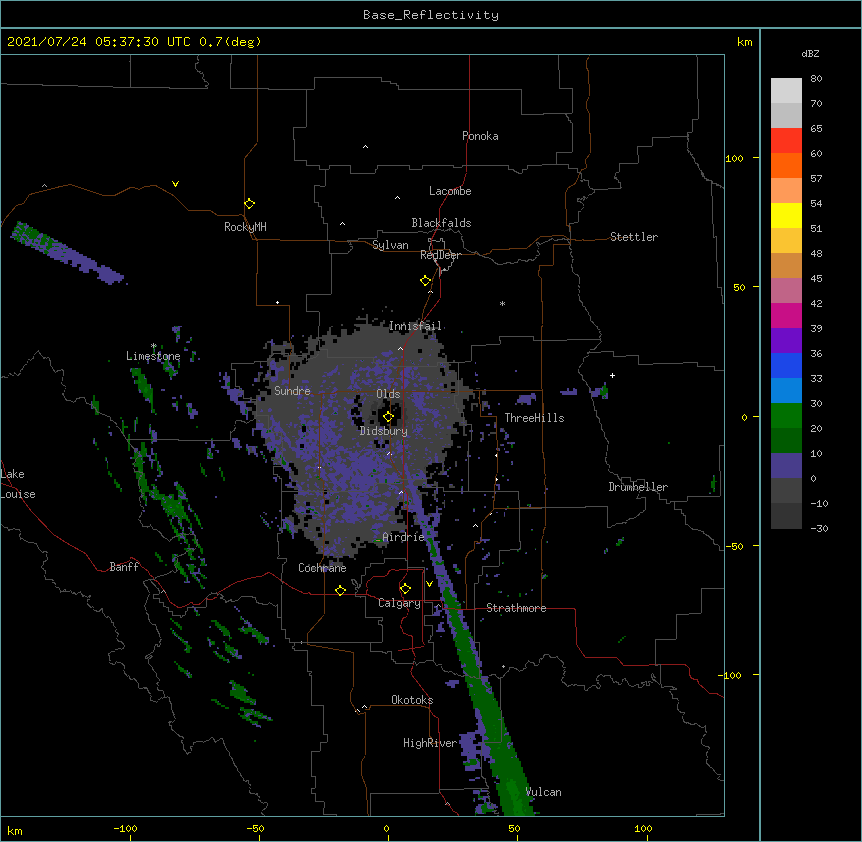Image resolution: width=862 pixels, height=842 pixels.
Task: Click the km unit label beside the timestamp row
Action: pos(744,42)
